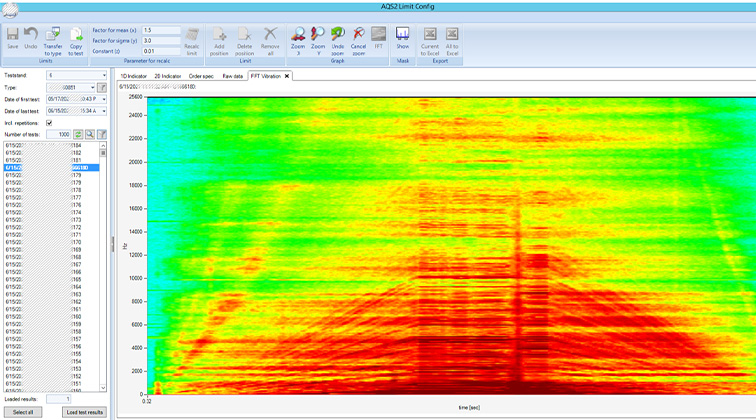Select test row ending in 170
The width and height of the screenshot is (756, 420).
click(x=52, y=242)
